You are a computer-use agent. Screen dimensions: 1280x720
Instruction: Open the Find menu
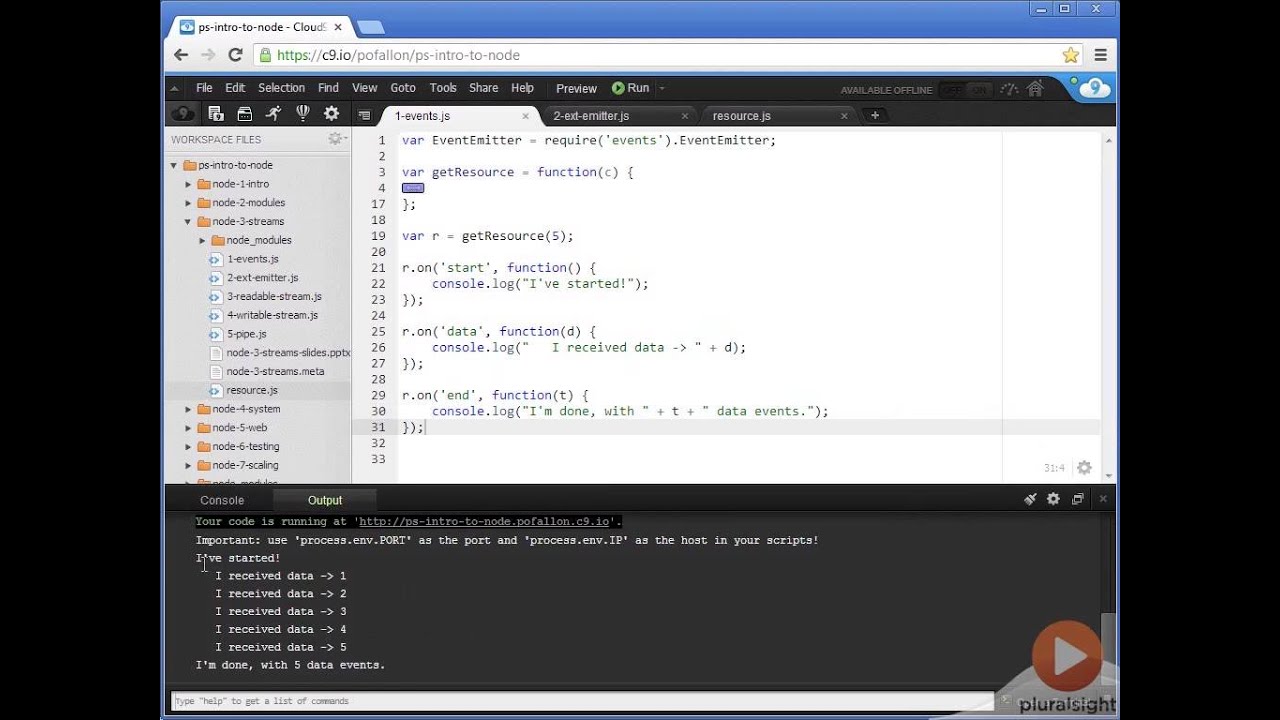[328, 88]
